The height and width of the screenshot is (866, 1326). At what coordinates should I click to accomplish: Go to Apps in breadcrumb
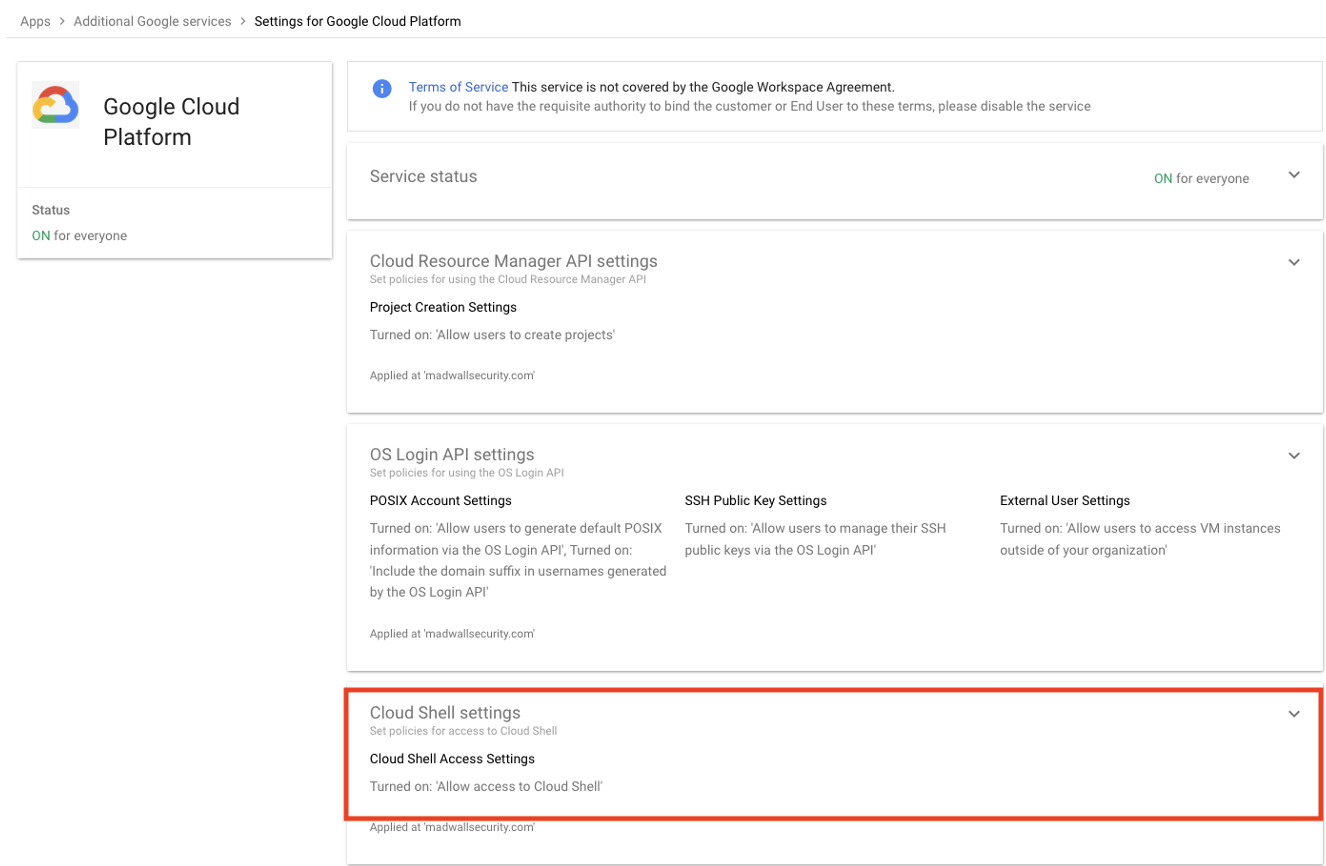pyautogui.click(x=35, y=21)
